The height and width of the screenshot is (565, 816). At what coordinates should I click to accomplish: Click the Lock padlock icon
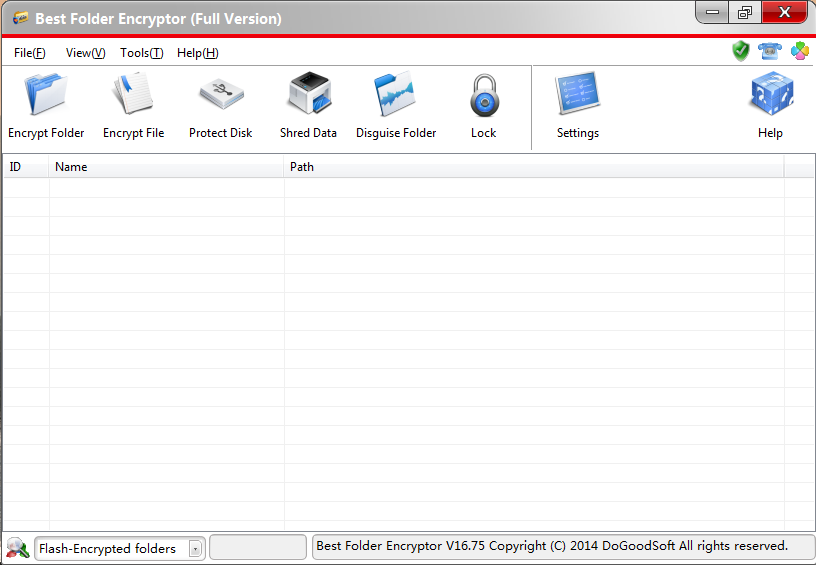click(x=484, y=96)
